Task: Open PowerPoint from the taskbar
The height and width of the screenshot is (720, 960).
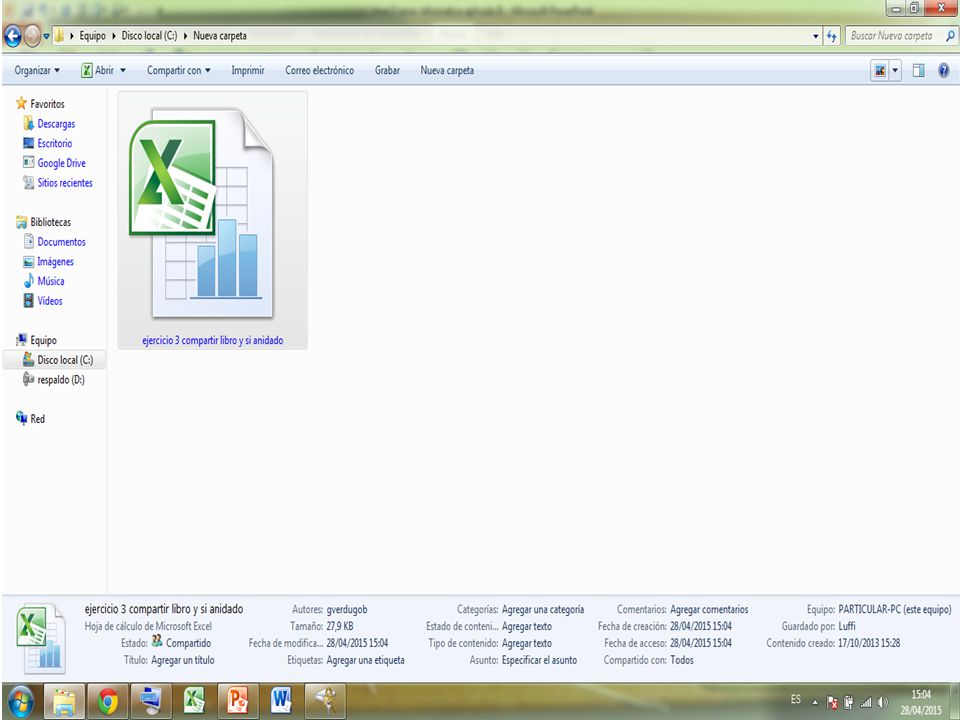Action: tap(238, 701)
